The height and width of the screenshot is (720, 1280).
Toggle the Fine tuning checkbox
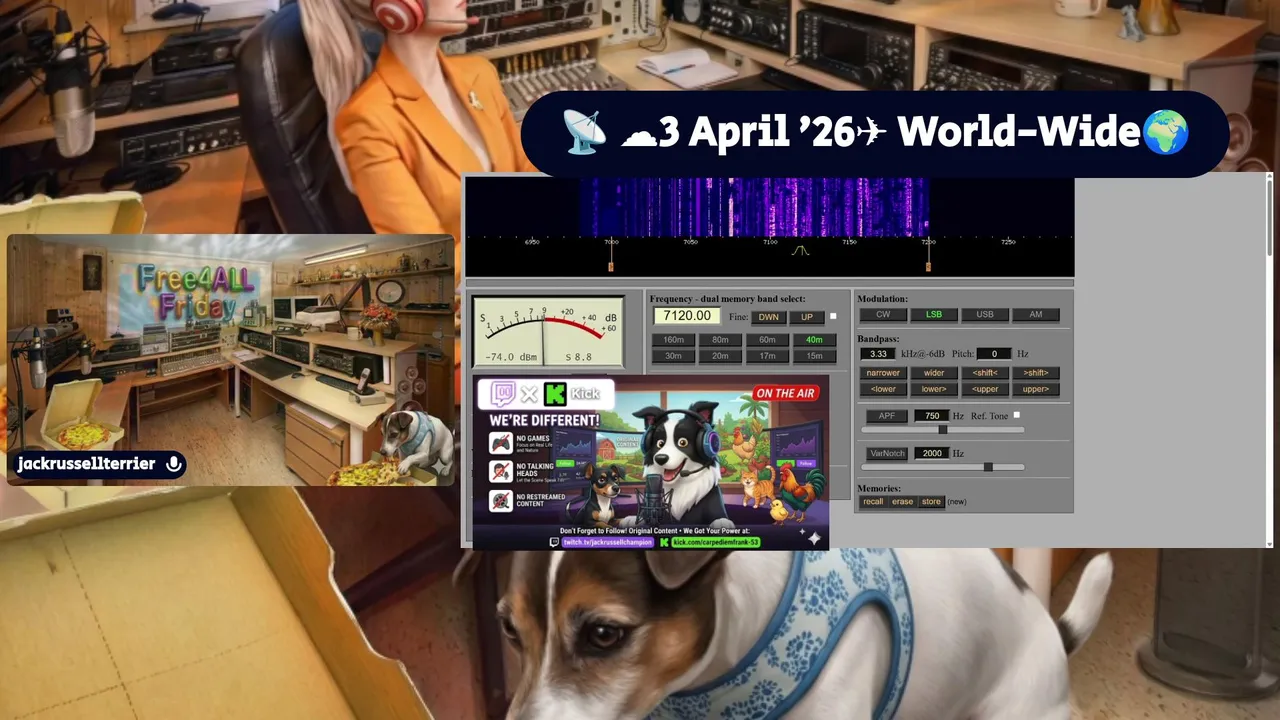[833, 317]
